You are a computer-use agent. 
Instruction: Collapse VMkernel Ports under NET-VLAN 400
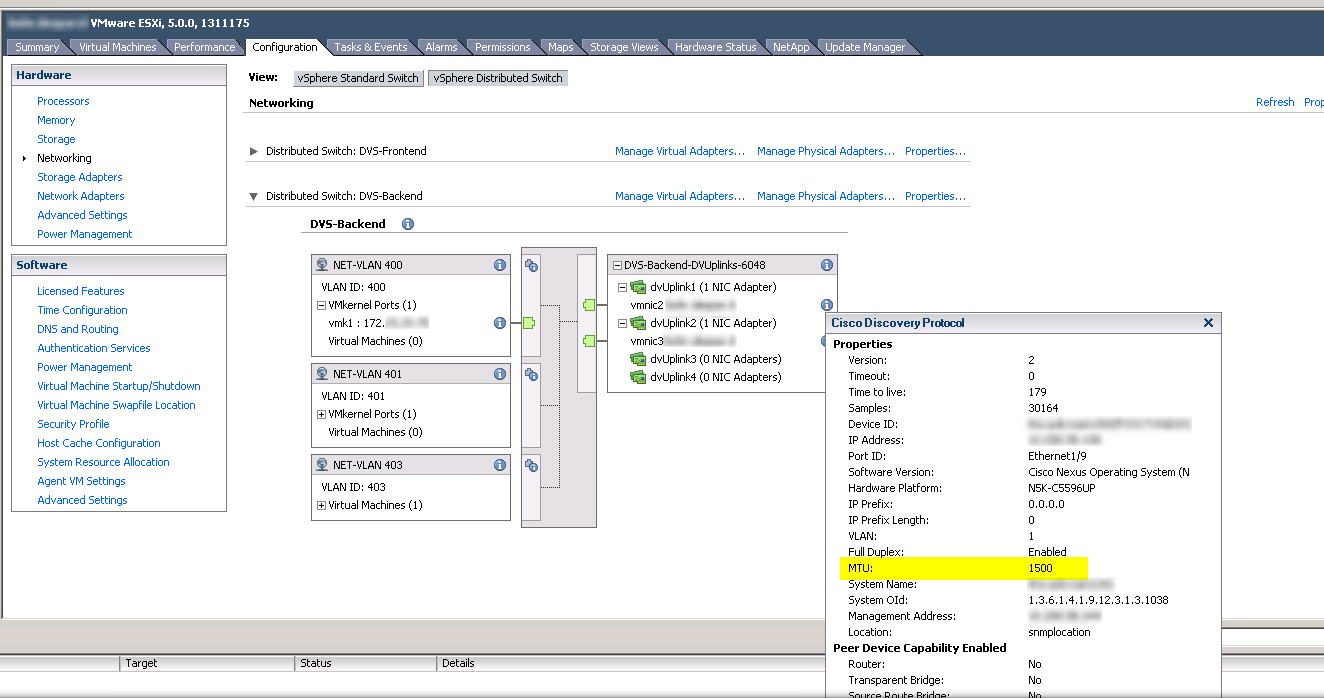(321, 305)
